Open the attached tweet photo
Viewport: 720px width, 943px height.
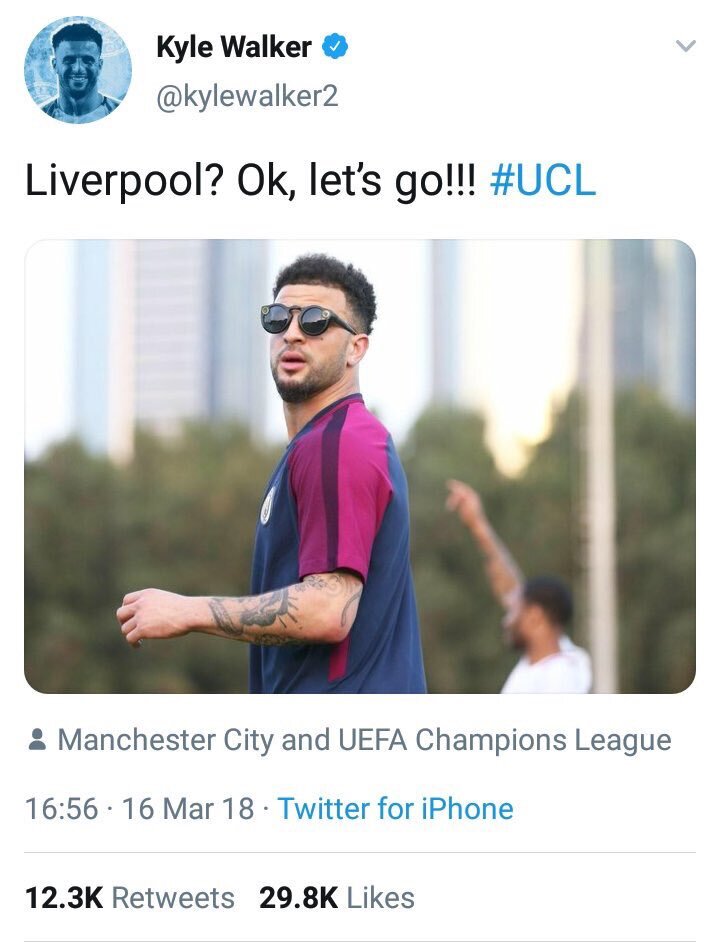point(360,466)
